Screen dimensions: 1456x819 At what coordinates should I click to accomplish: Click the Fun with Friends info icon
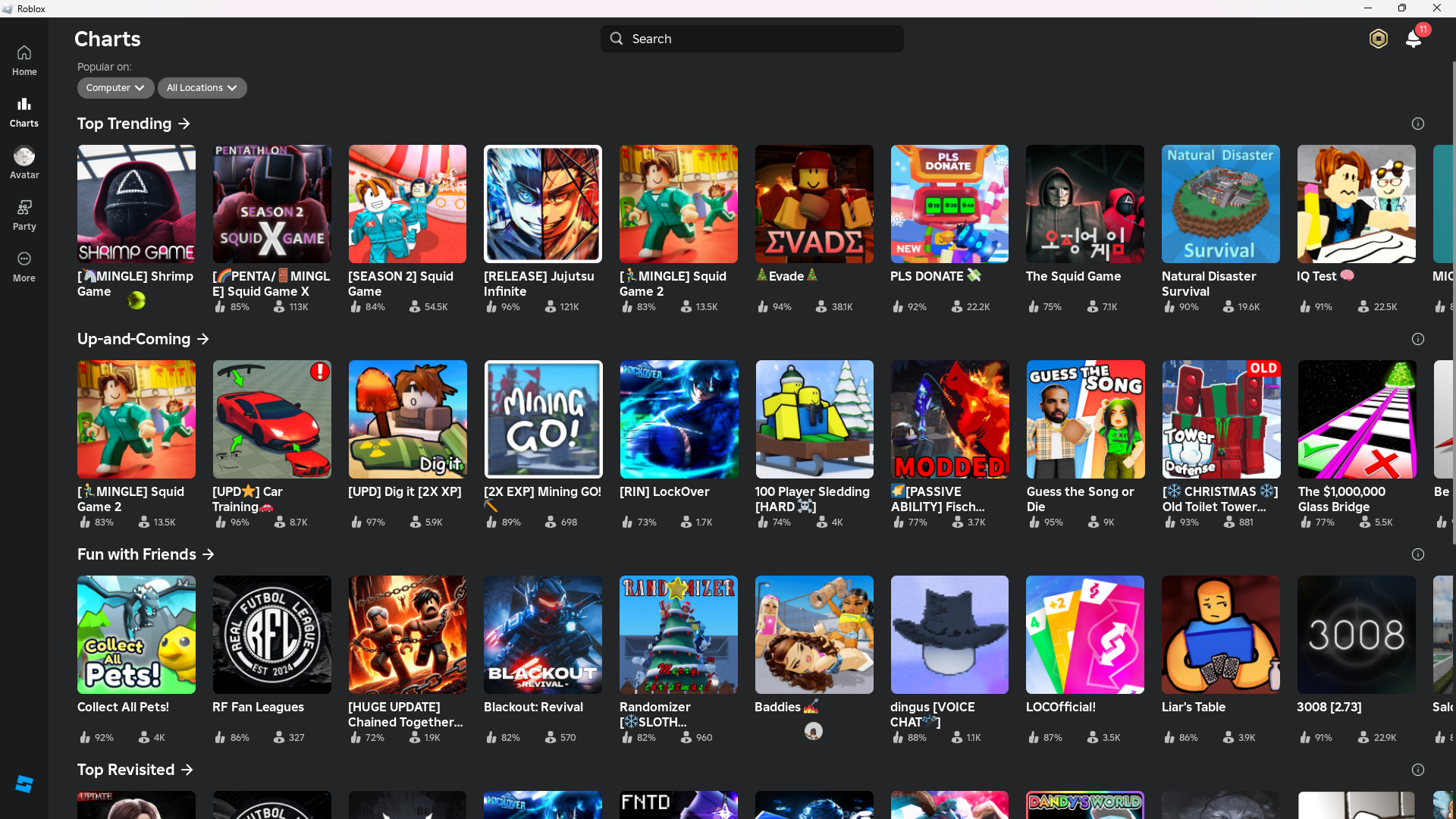point(1417,554)
